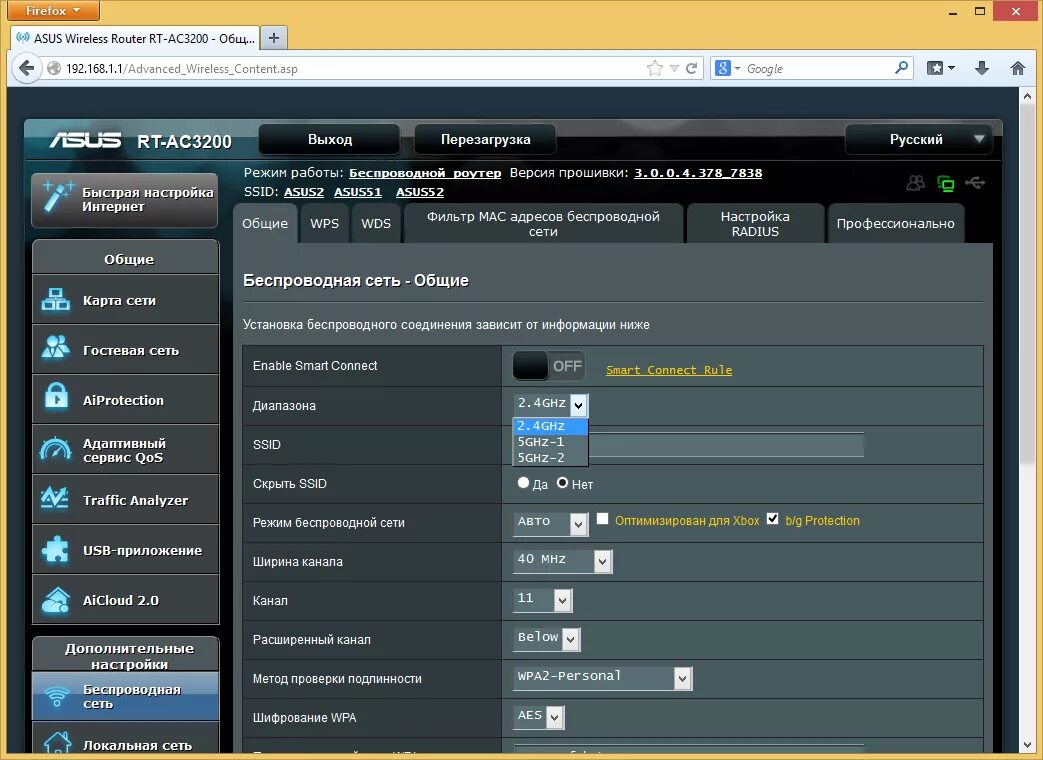Open the bookmarks menu icon
Image resolution: width=1043 pixels, height=760 pixels.
point(941,68)
